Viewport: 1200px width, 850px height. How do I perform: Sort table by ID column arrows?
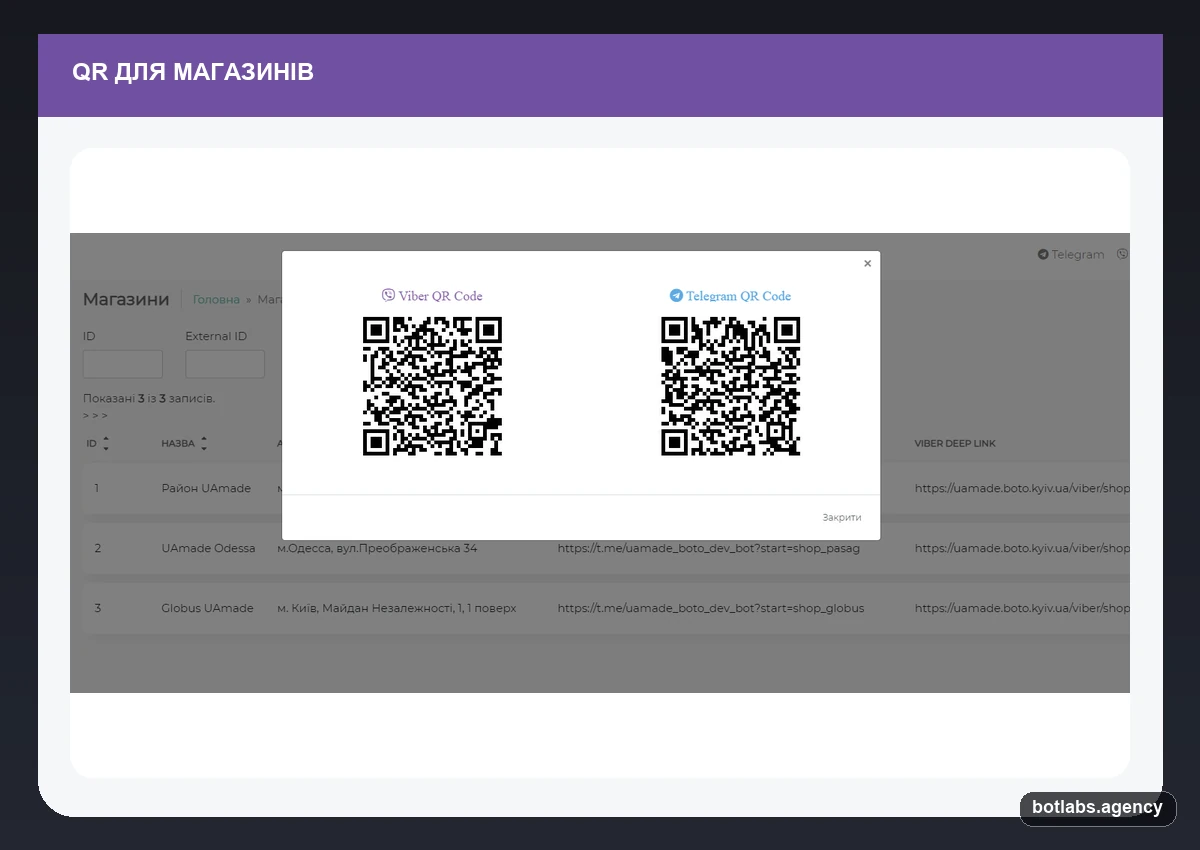106,443
